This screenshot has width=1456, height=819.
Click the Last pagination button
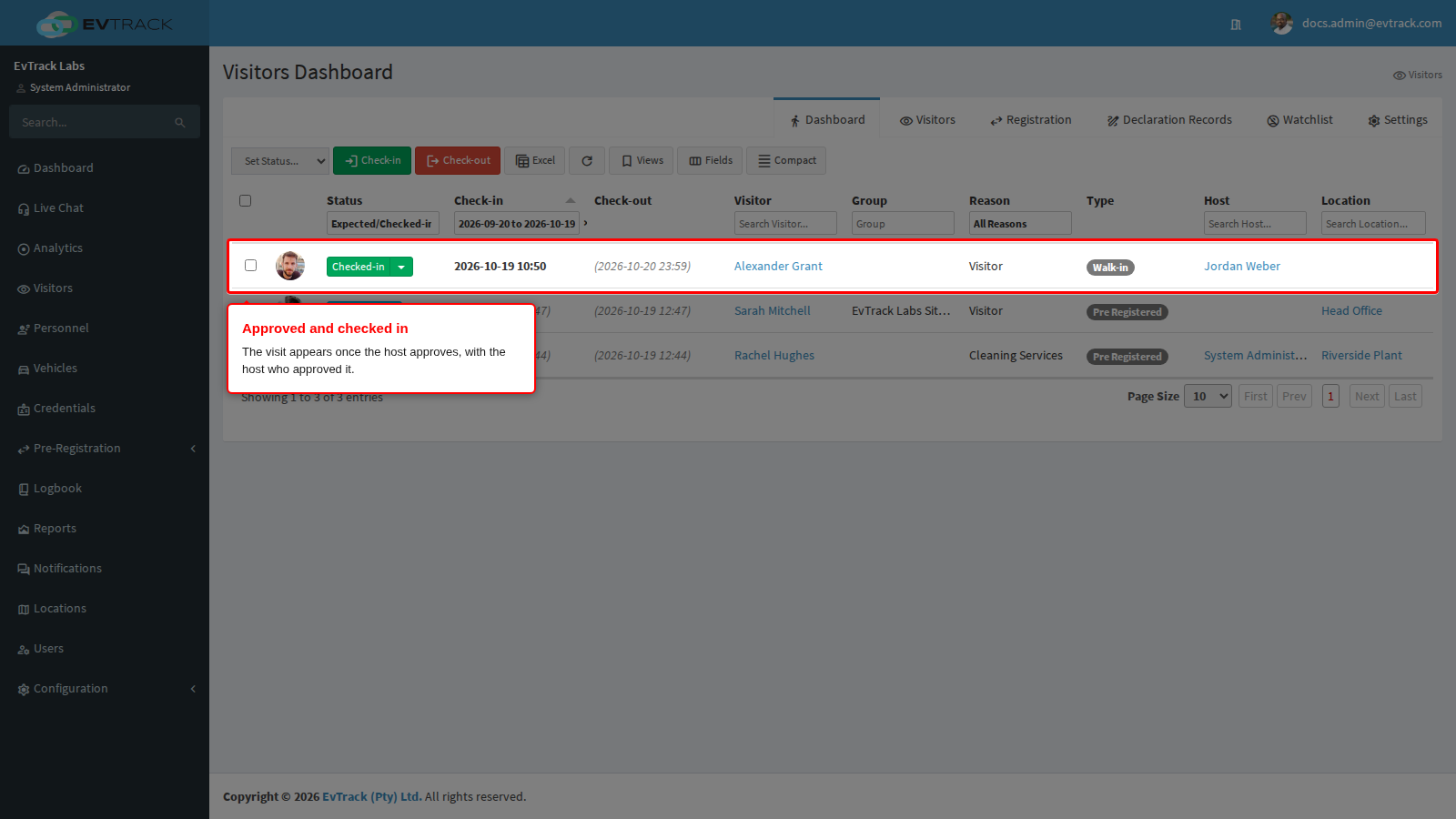tap(1405, 397)
